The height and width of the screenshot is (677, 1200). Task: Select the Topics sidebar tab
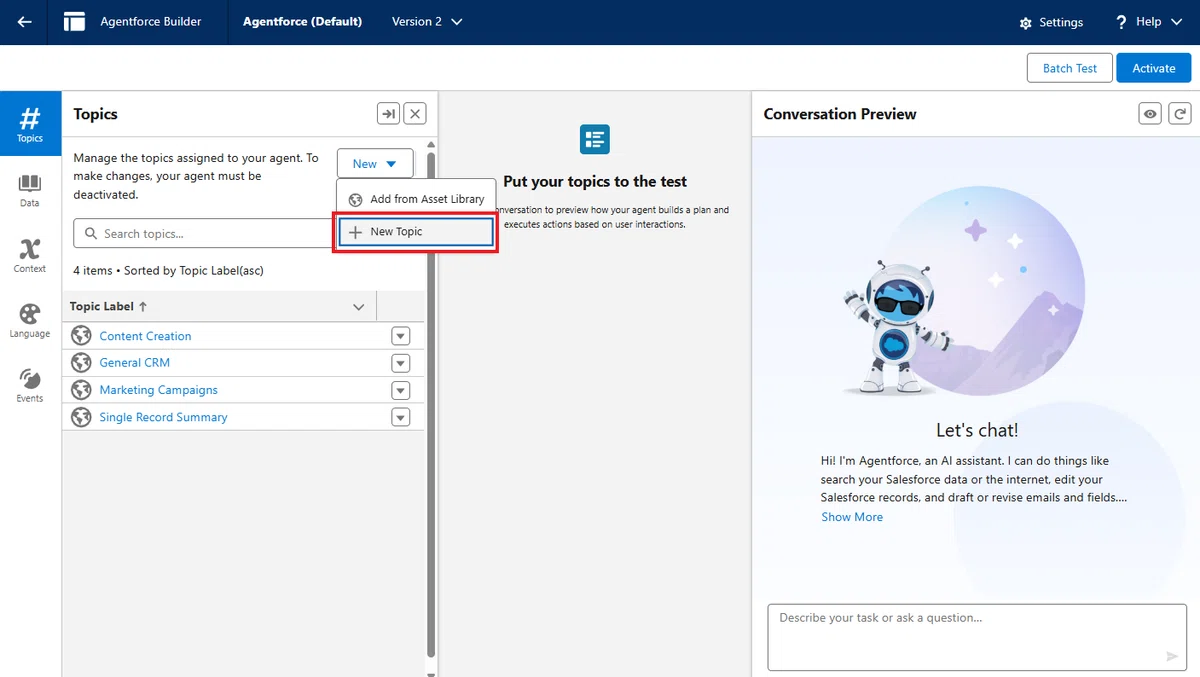pyautogui.click(x=30, y=124)
